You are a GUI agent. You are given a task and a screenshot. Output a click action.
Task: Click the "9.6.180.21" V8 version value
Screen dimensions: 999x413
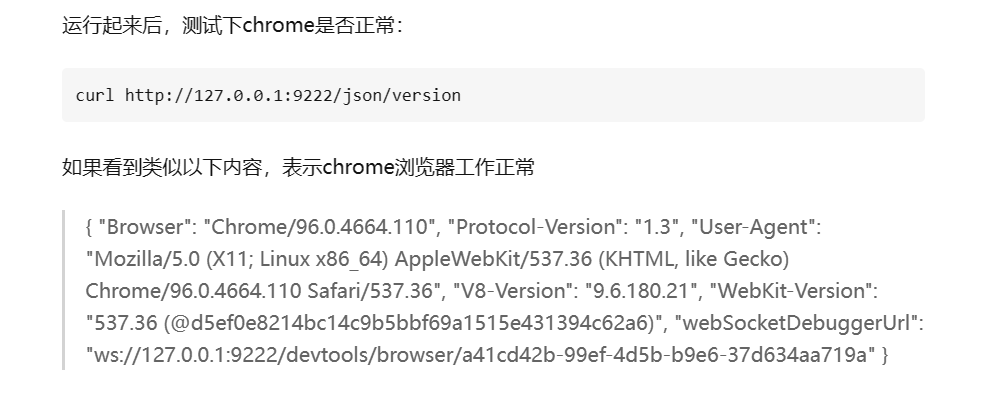[x=642, y=291]
